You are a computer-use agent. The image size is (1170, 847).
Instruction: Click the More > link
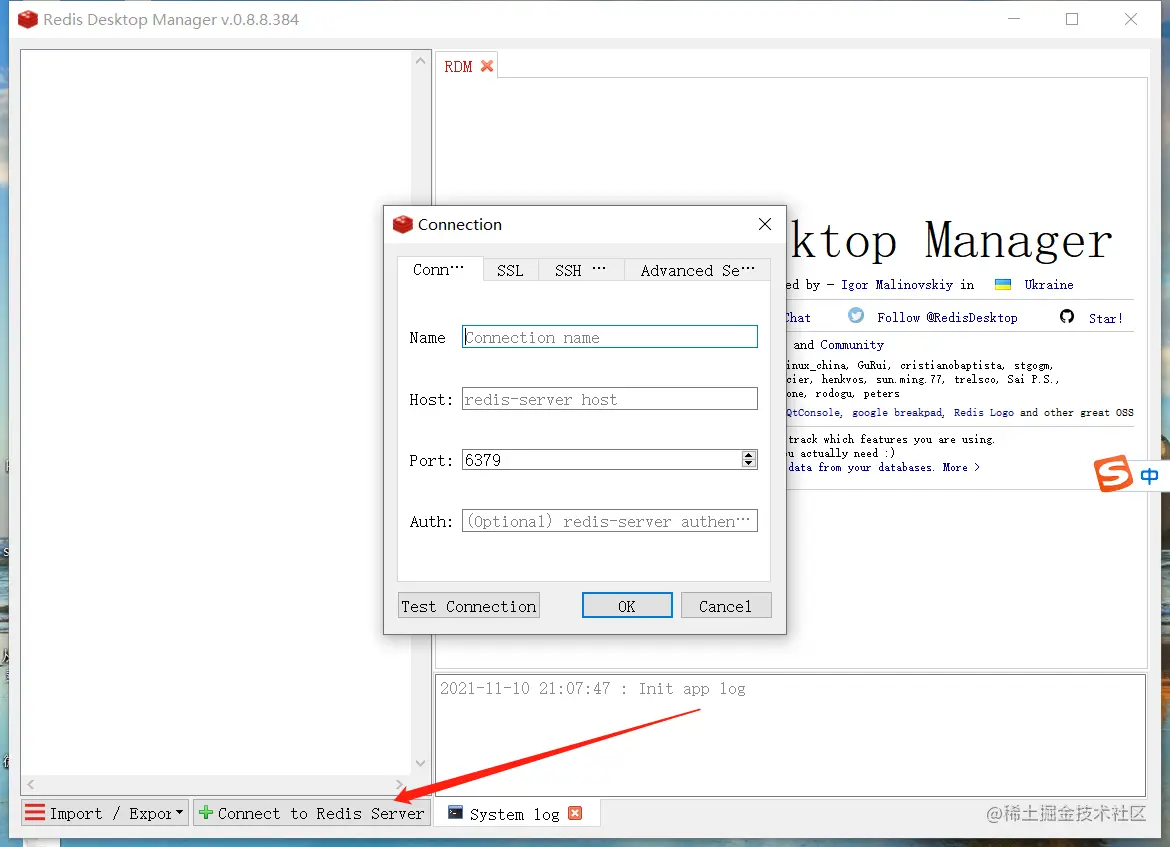(960, 467)
